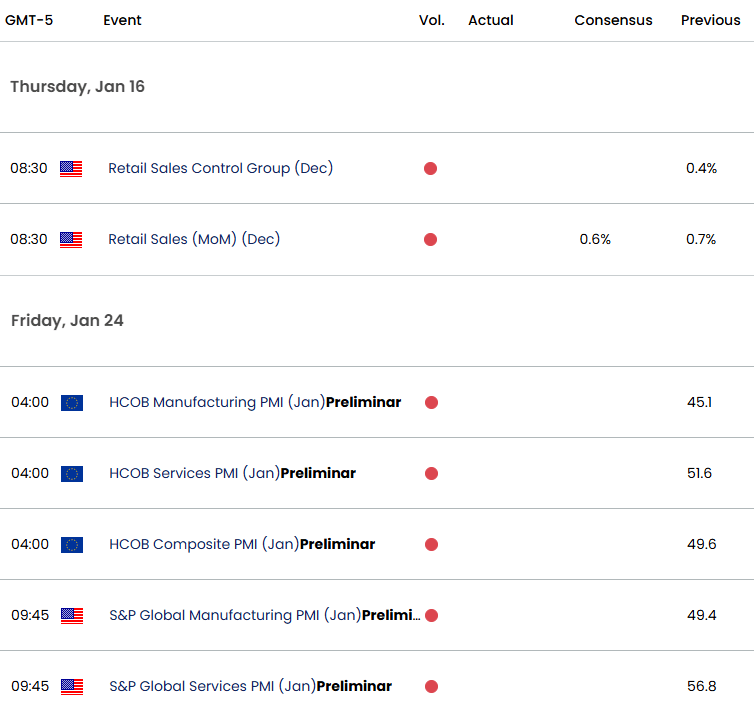Click the GMT-5 timezone header

[x=29, y=20]
